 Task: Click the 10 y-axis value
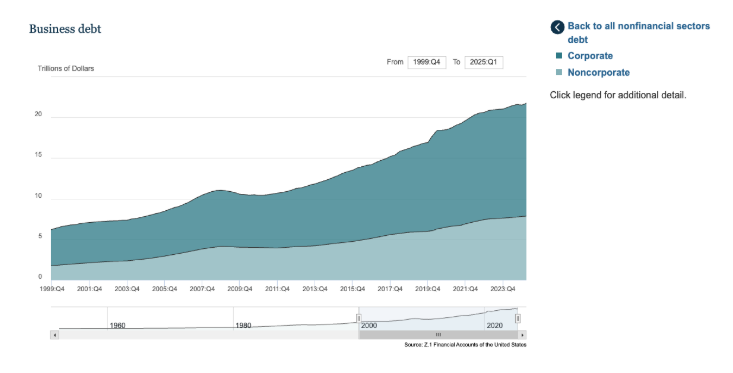coord(38,196)
